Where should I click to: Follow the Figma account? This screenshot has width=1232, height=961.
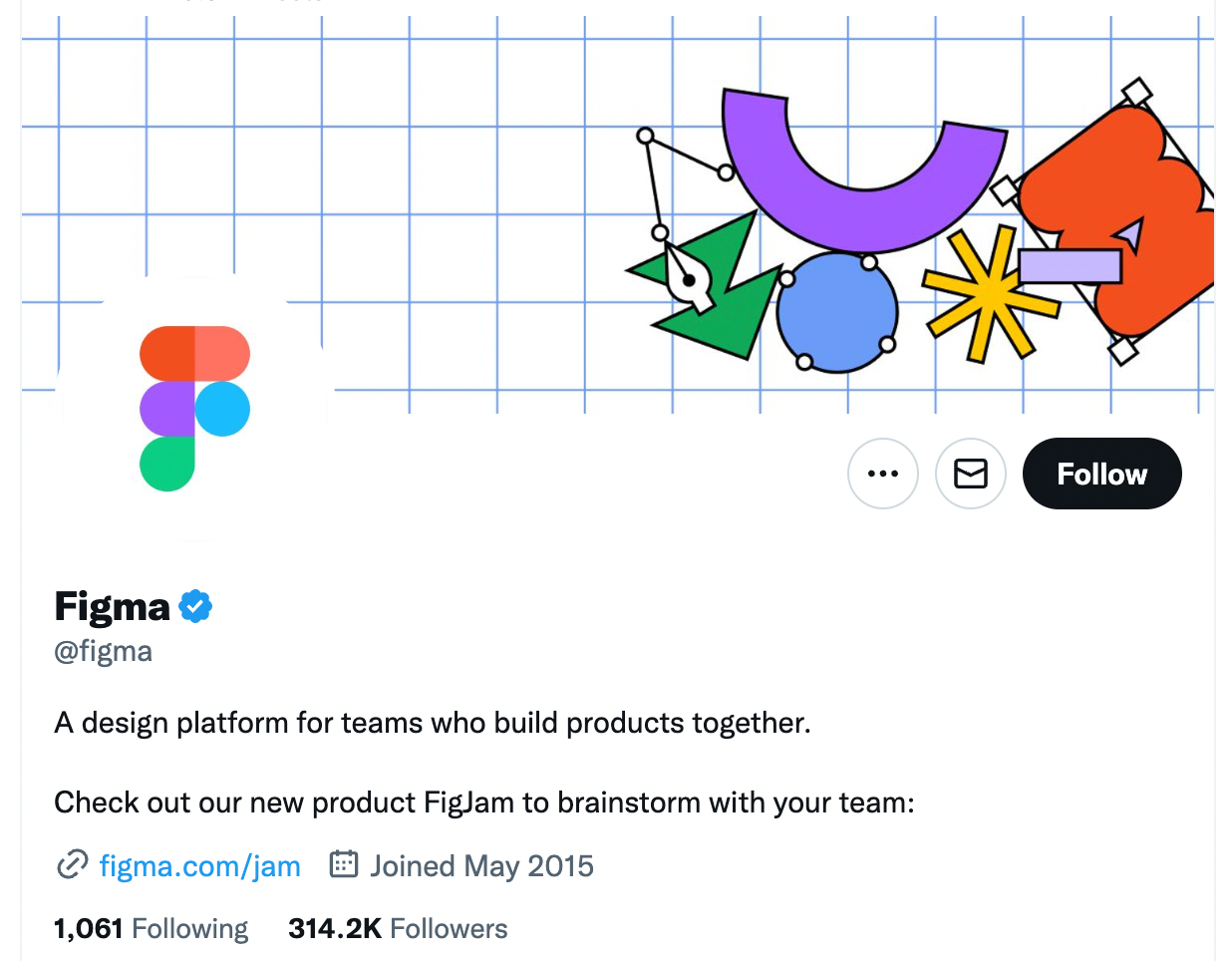(1101, 474)
